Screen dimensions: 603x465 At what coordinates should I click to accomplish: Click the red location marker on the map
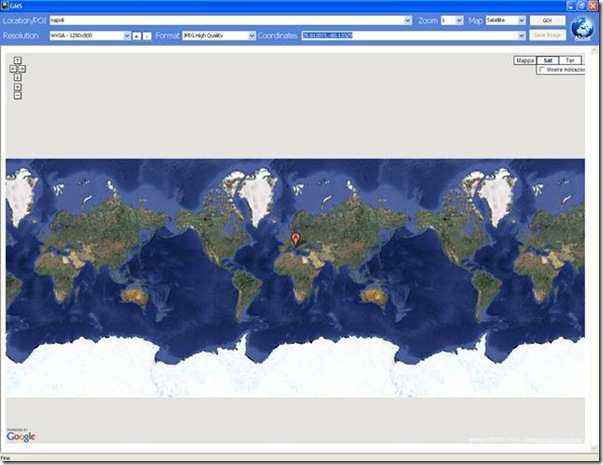pyautogui.click(x=295, y=239)
